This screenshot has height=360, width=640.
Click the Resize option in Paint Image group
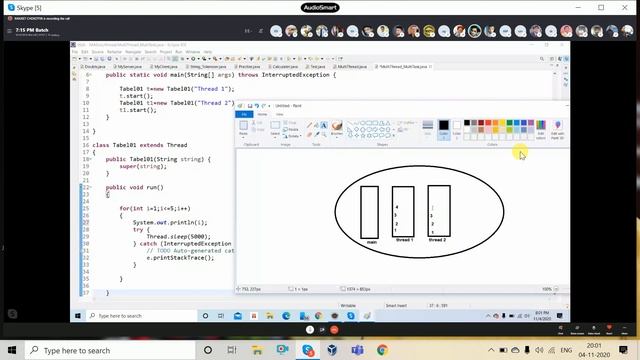[x=291, y=129]
